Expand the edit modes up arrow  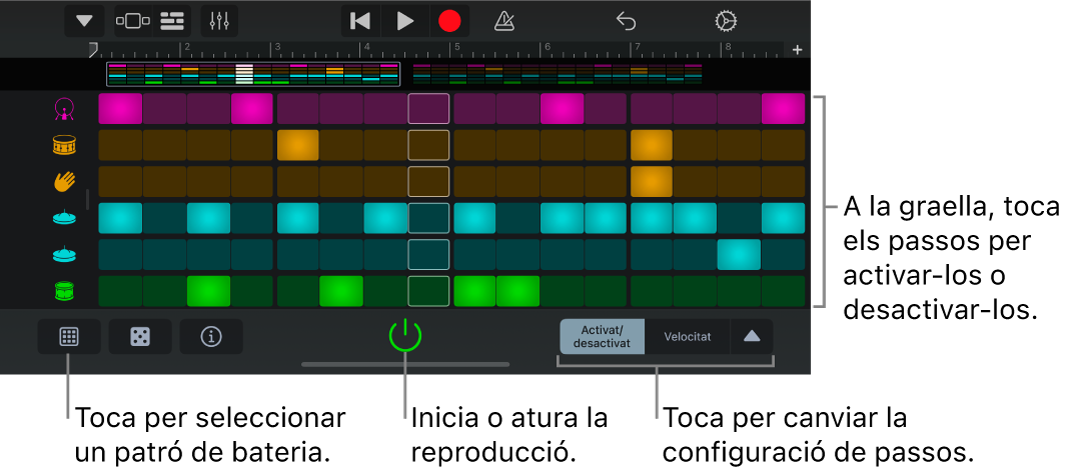pyautogui.click(x=752, y=337)
